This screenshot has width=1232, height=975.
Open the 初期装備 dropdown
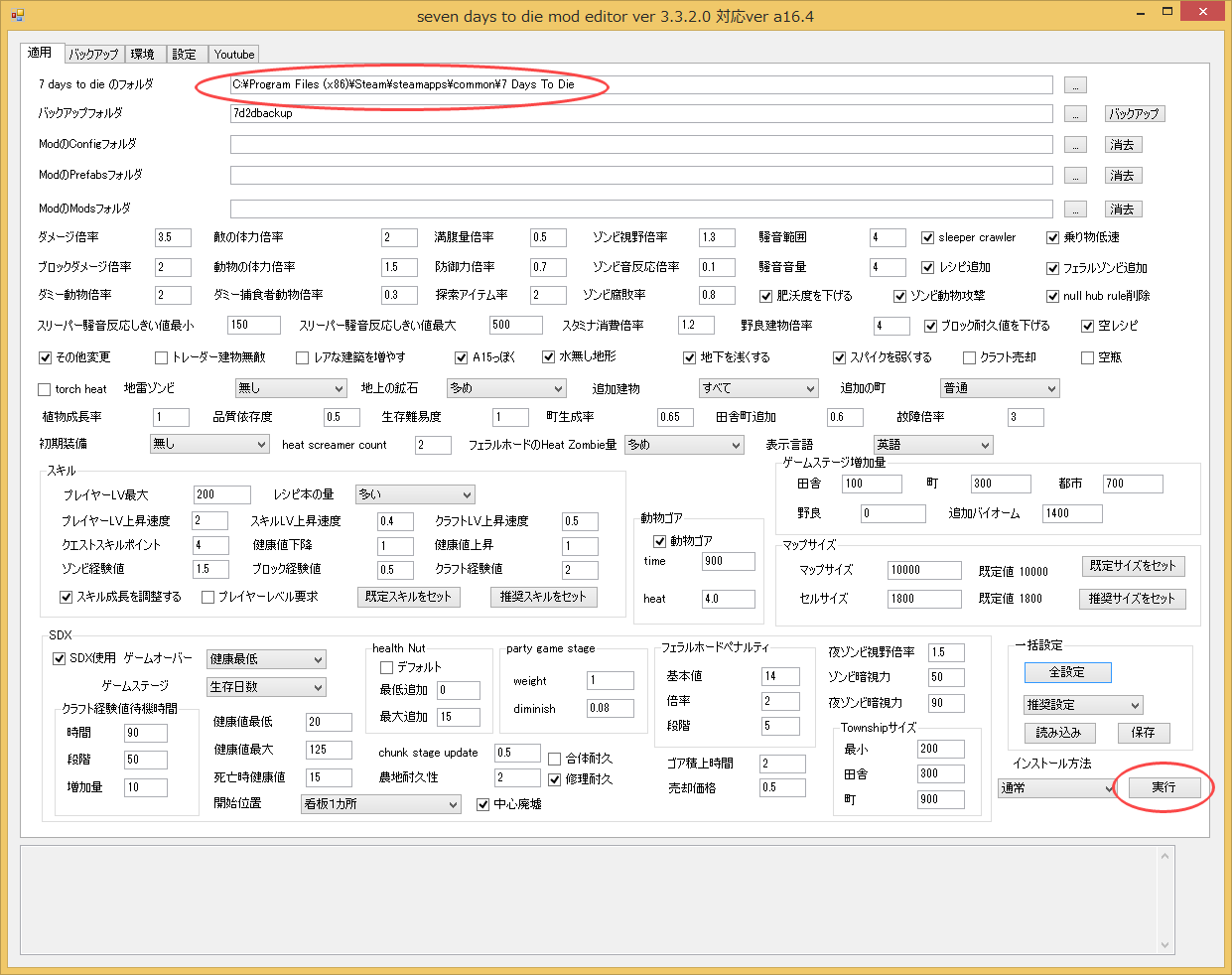click(x=209, y=444)
